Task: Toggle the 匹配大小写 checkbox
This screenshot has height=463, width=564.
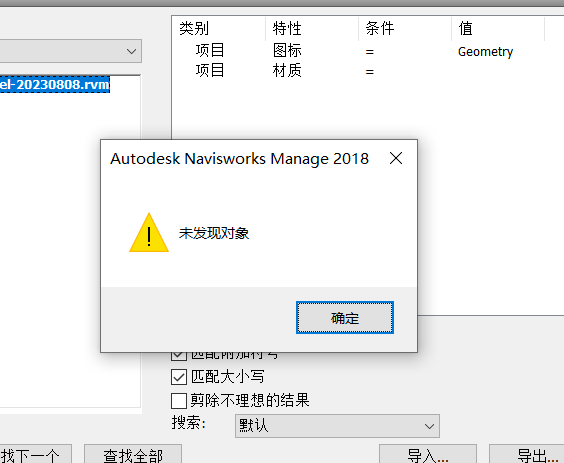Action: (x=179, y=377)
